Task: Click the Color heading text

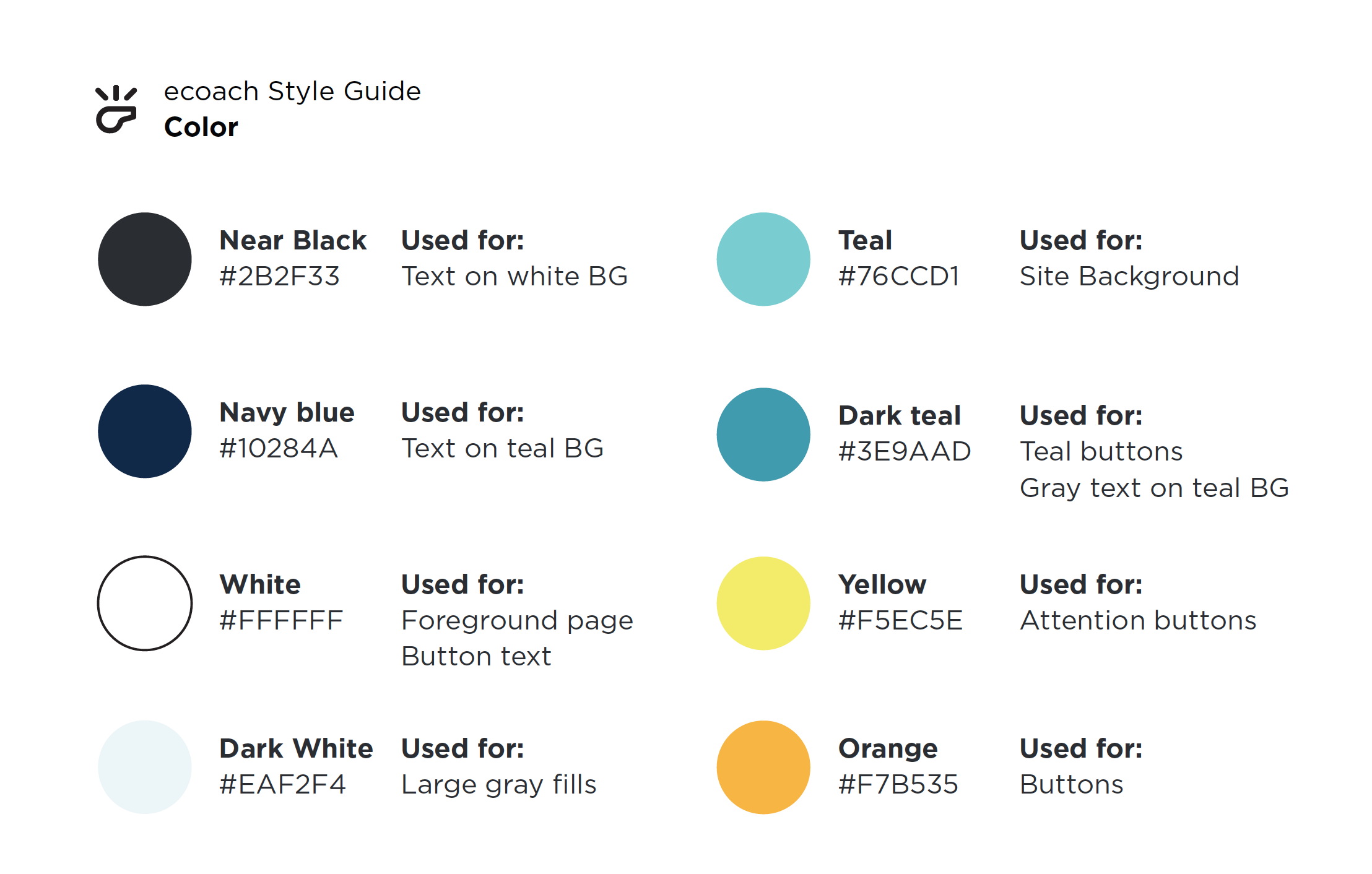Action: (x=201, y=127)
